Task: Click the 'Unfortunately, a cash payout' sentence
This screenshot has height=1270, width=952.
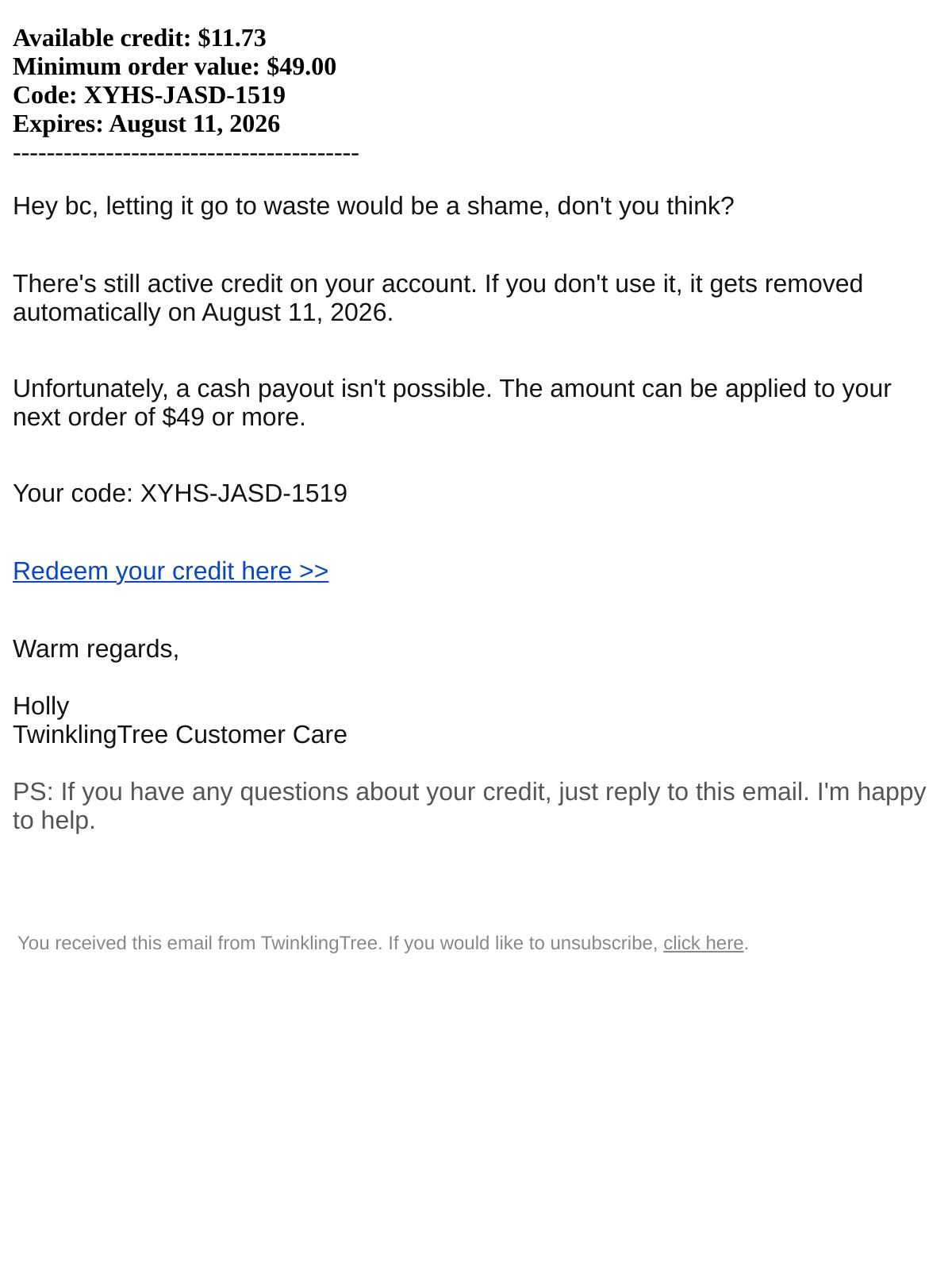Action: coord(452,403)
